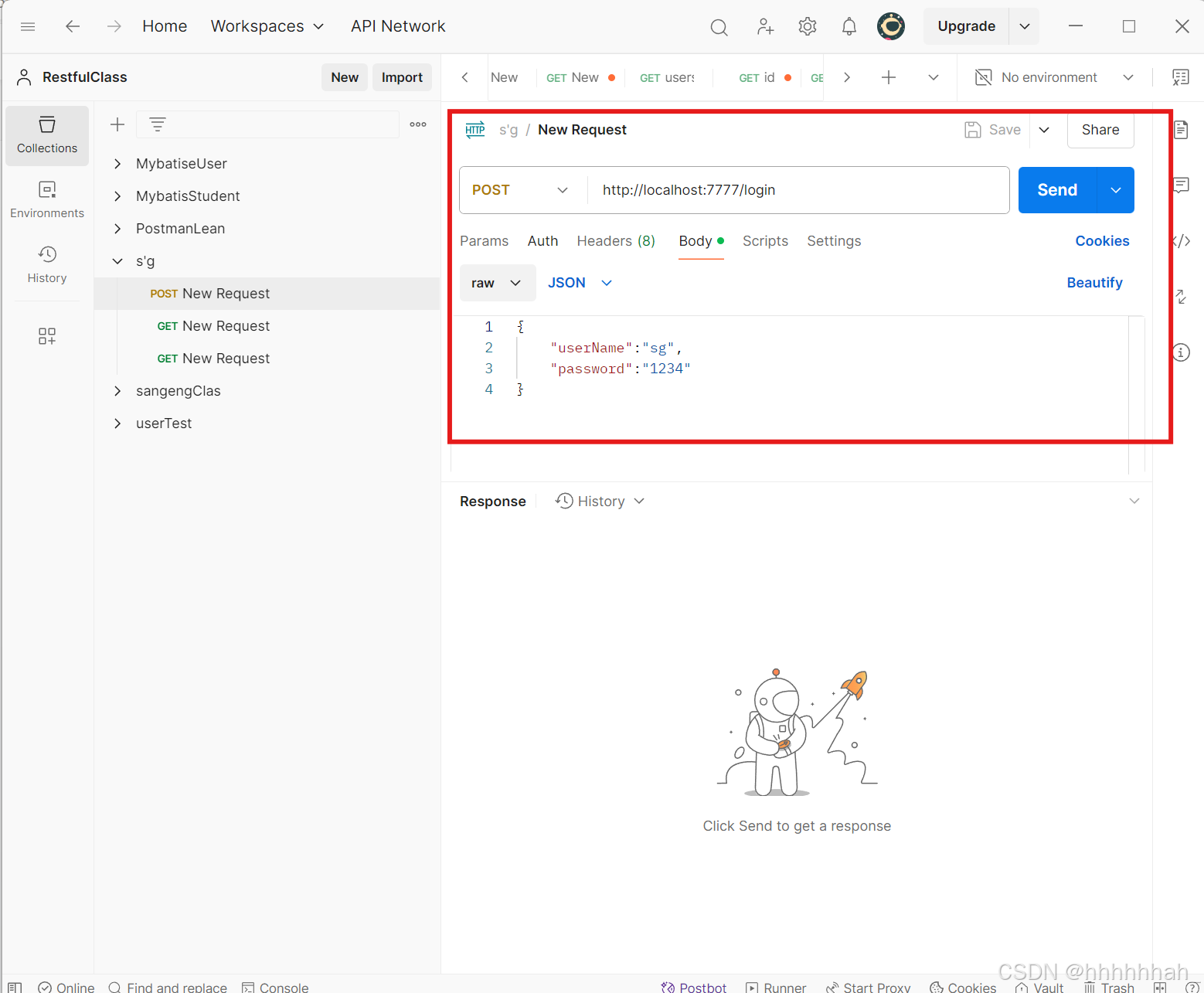This screenshot has width=1204, height=993.
Task: Open the No environment dropdown
Action: 1054,77
